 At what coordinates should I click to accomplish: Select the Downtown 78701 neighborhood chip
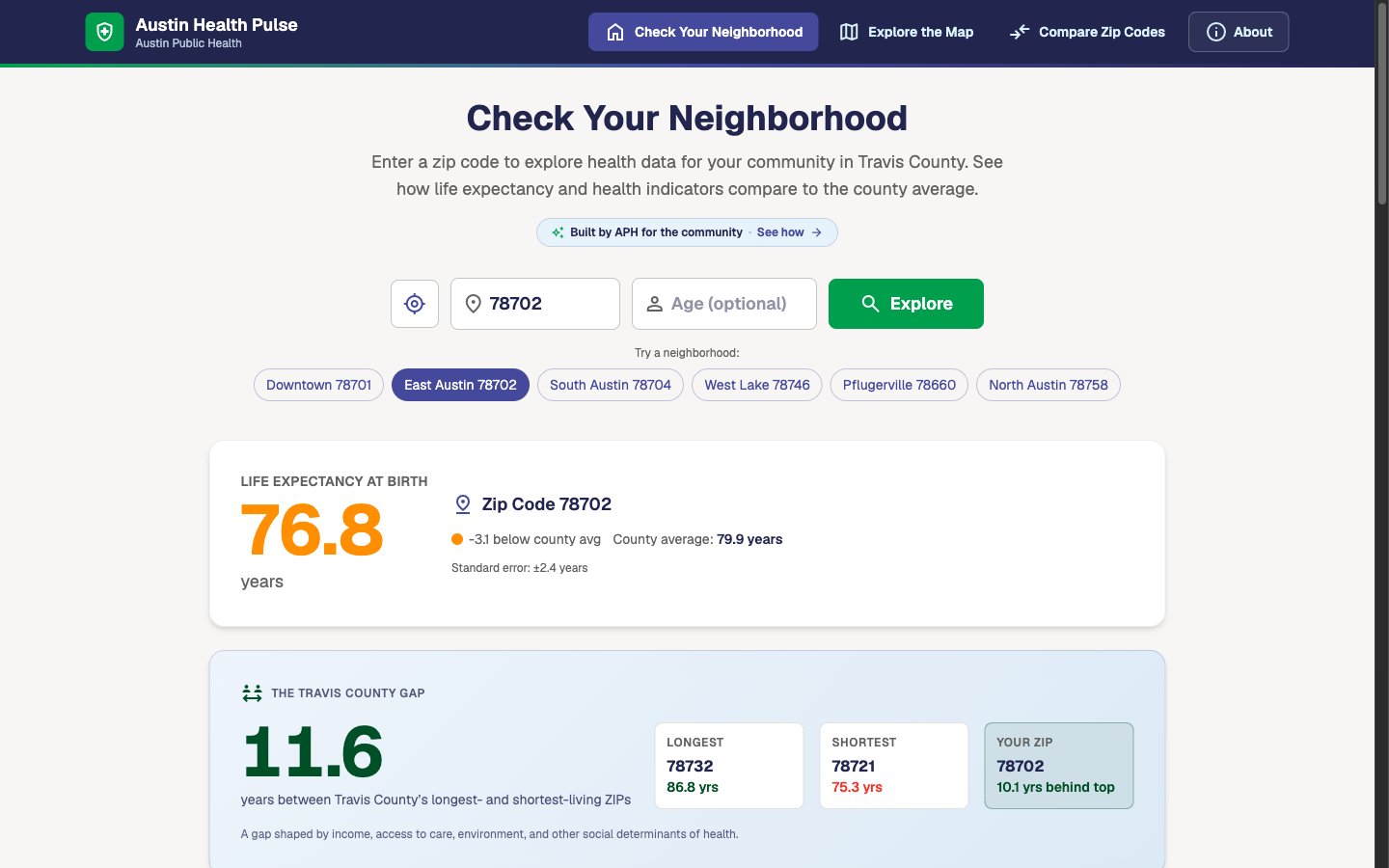point(318,385)
